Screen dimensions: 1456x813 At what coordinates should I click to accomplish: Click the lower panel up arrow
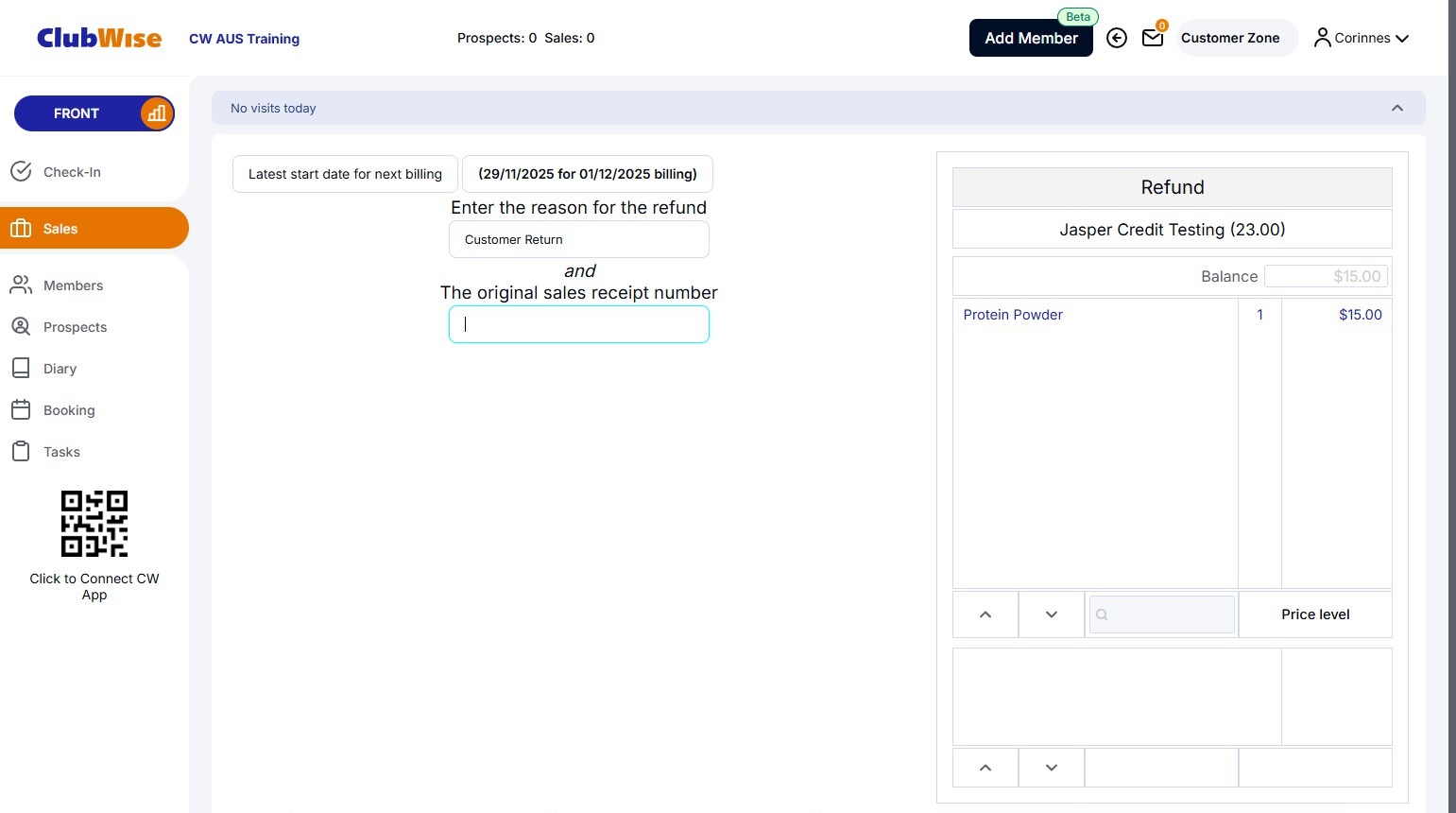tap(985, 768)
